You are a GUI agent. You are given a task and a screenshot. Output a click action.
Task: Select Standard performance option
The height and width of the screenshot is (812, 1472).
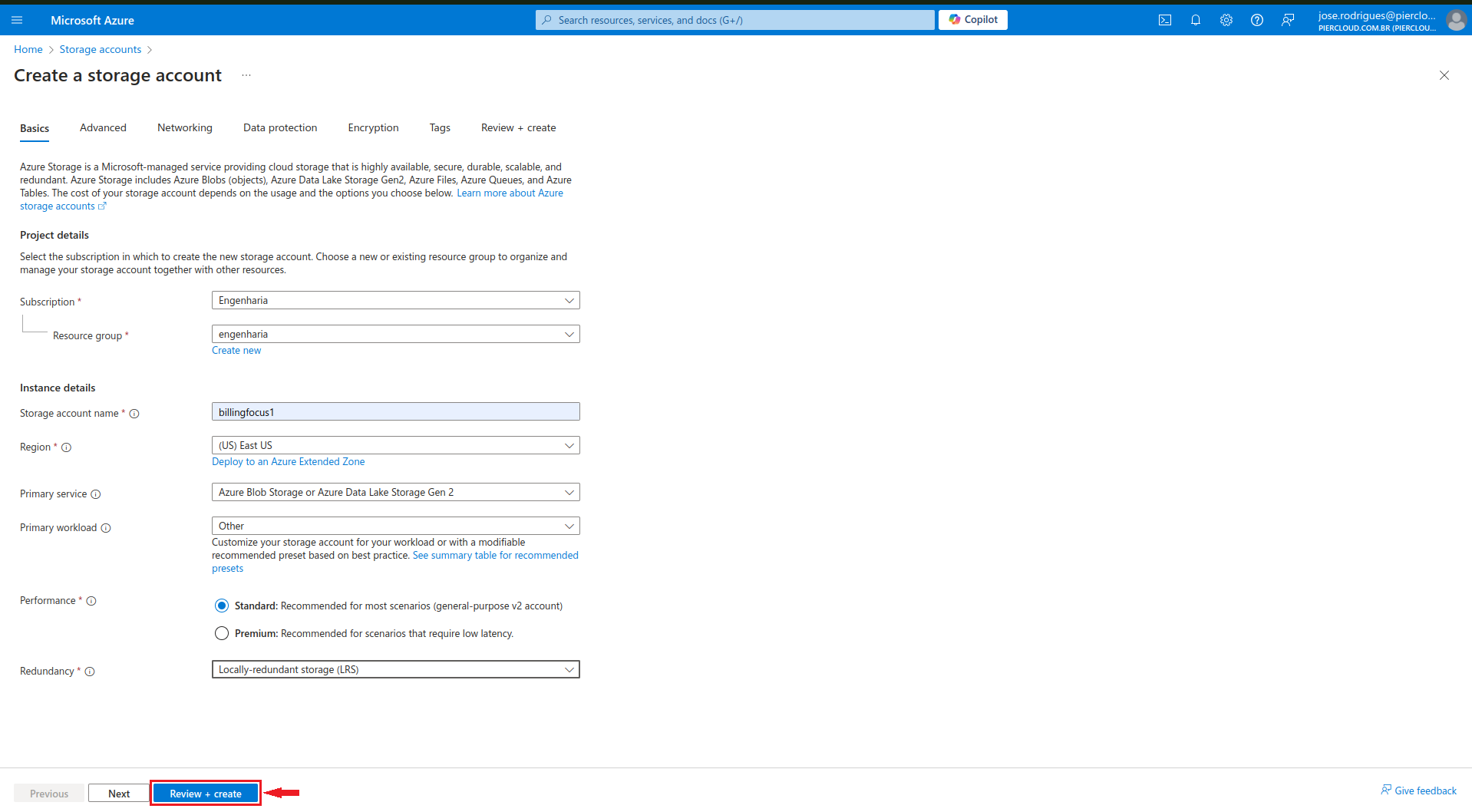pos(222,606)
